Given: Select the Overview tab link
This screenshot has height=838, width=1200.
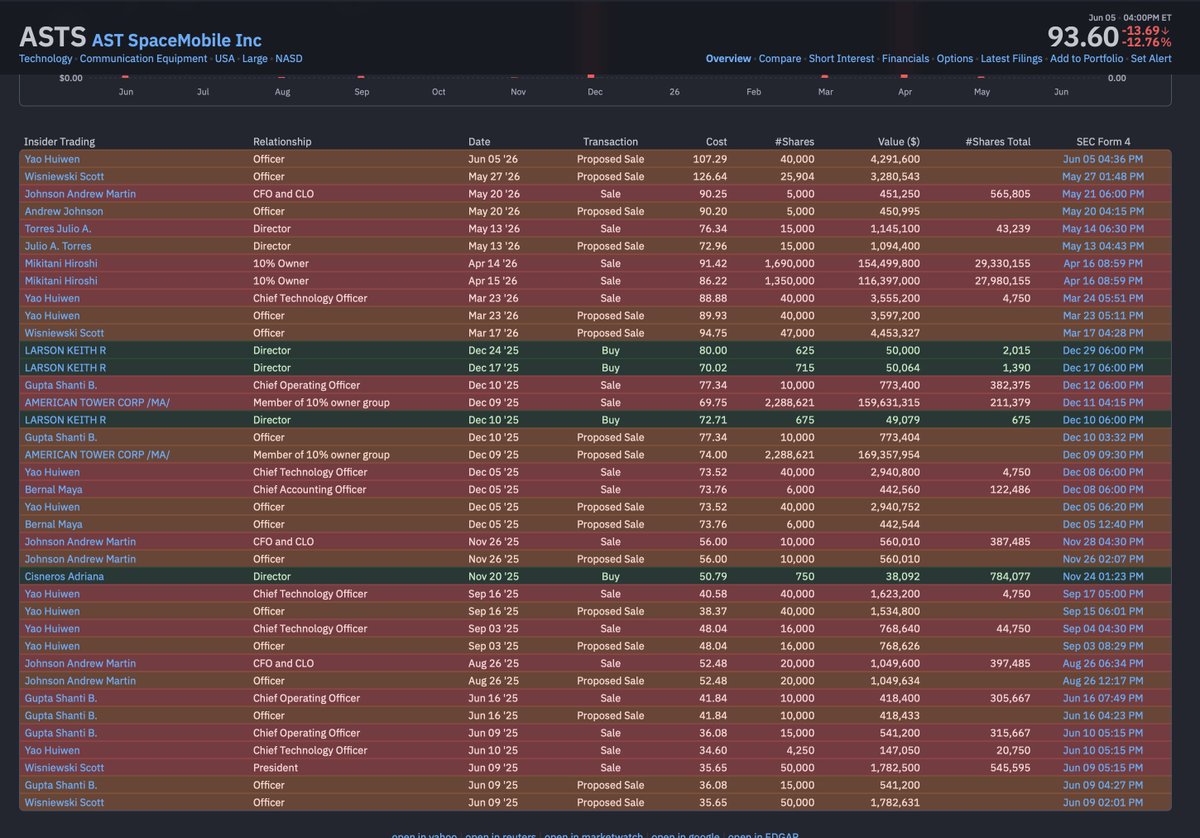Looking at the screenshot, I should click(x=728, y=59).
